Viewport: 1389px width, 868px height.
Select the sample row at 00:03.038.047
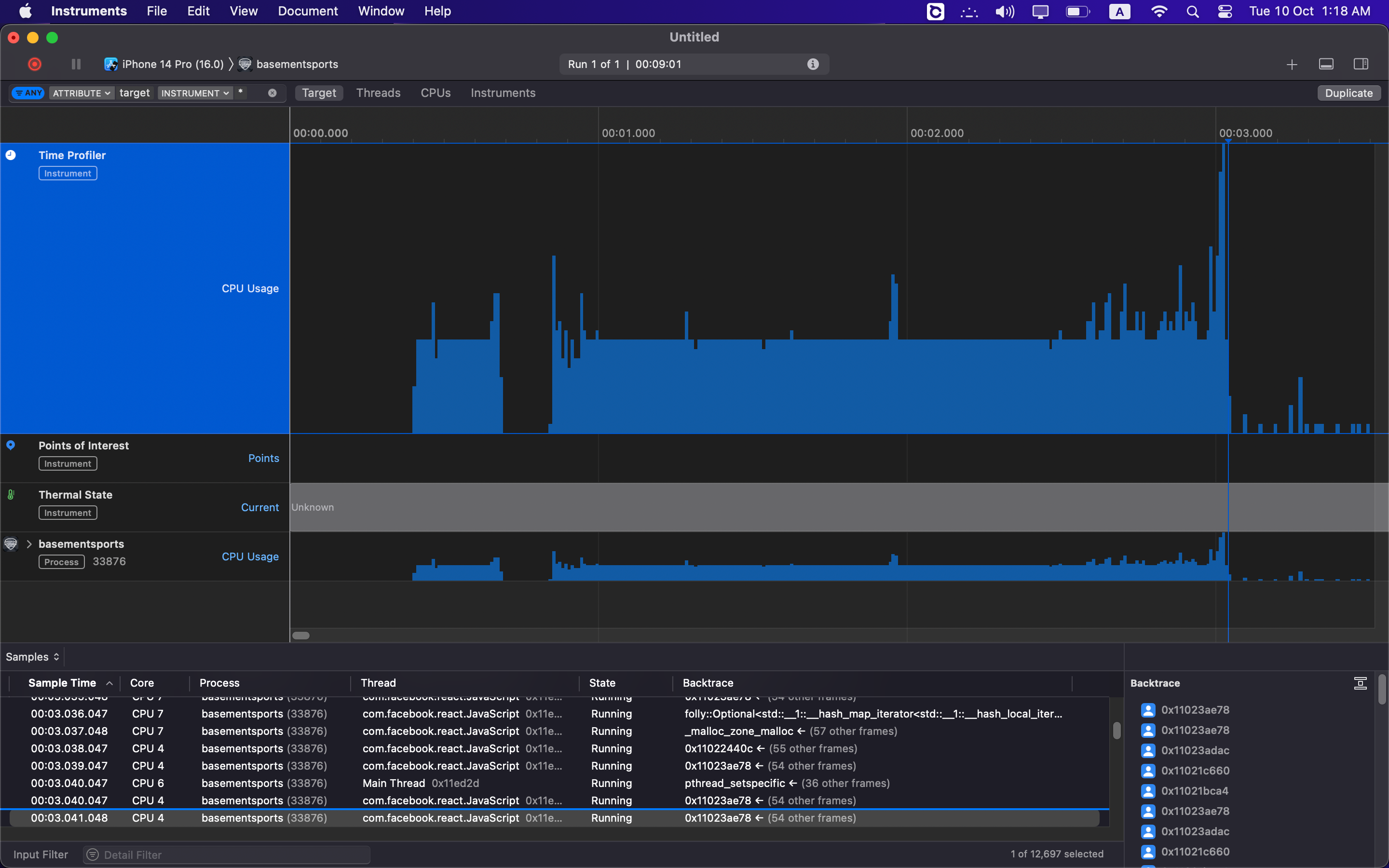tap(555, 748)
